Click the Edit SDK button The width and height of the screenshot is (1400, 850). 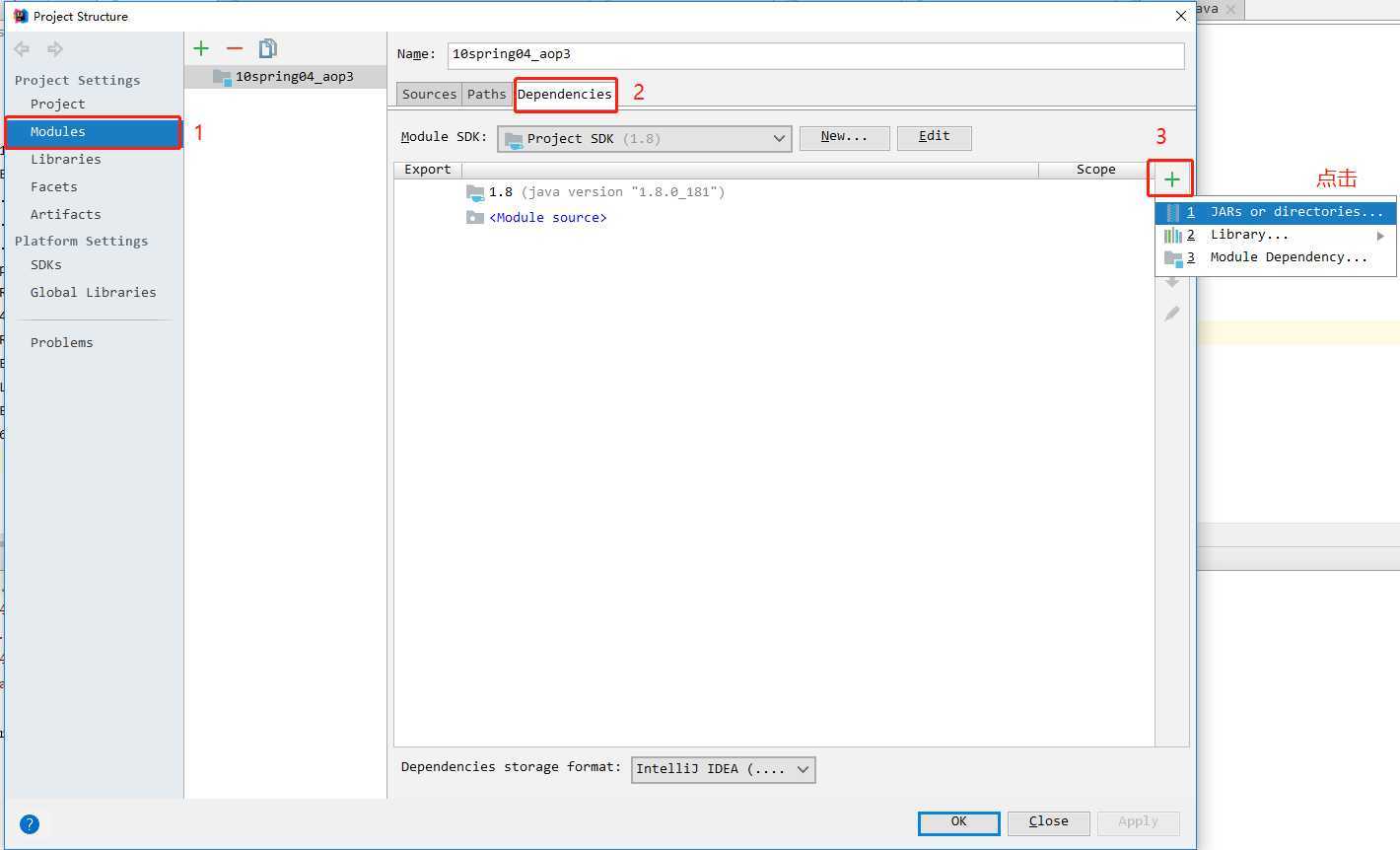tap(934, 137)
